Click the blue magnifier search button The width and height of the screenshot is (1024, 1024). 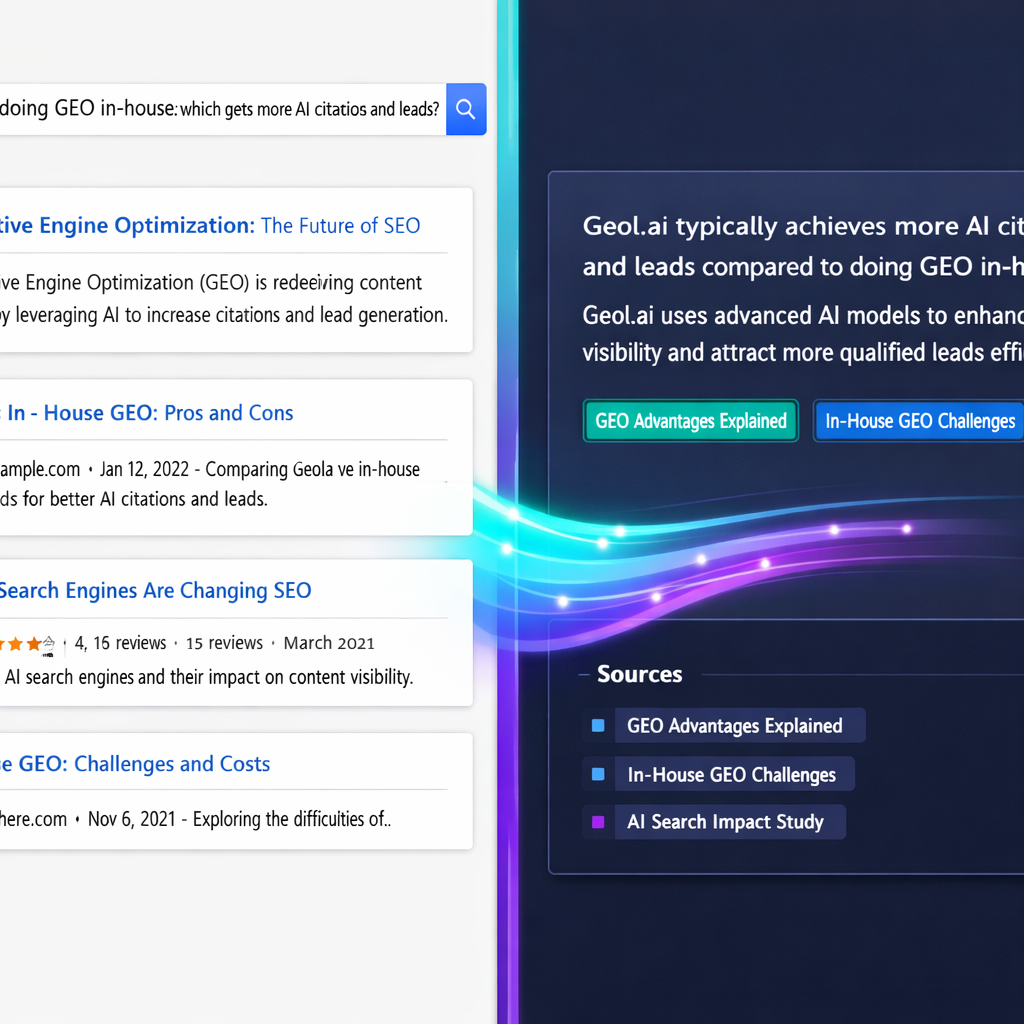(465, 109)
